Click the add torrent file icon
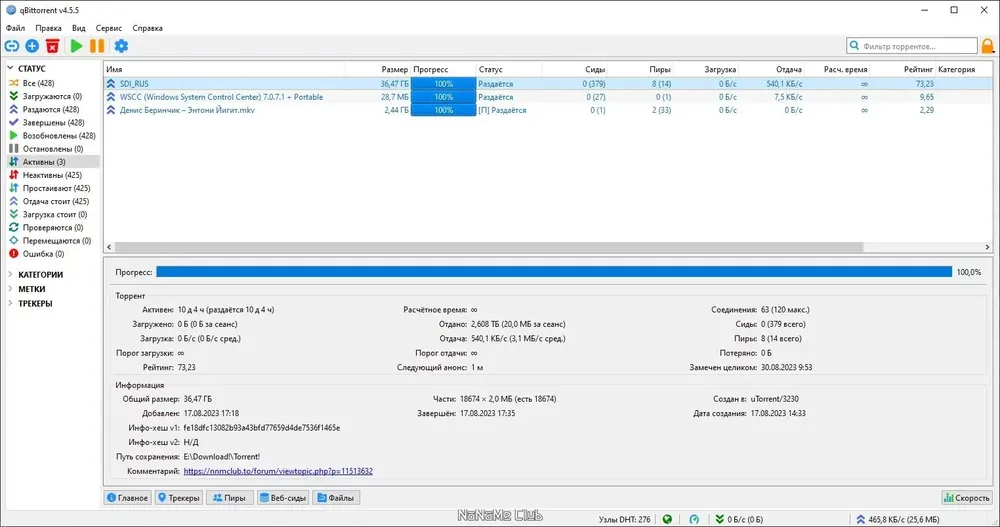 click(32, 46)
